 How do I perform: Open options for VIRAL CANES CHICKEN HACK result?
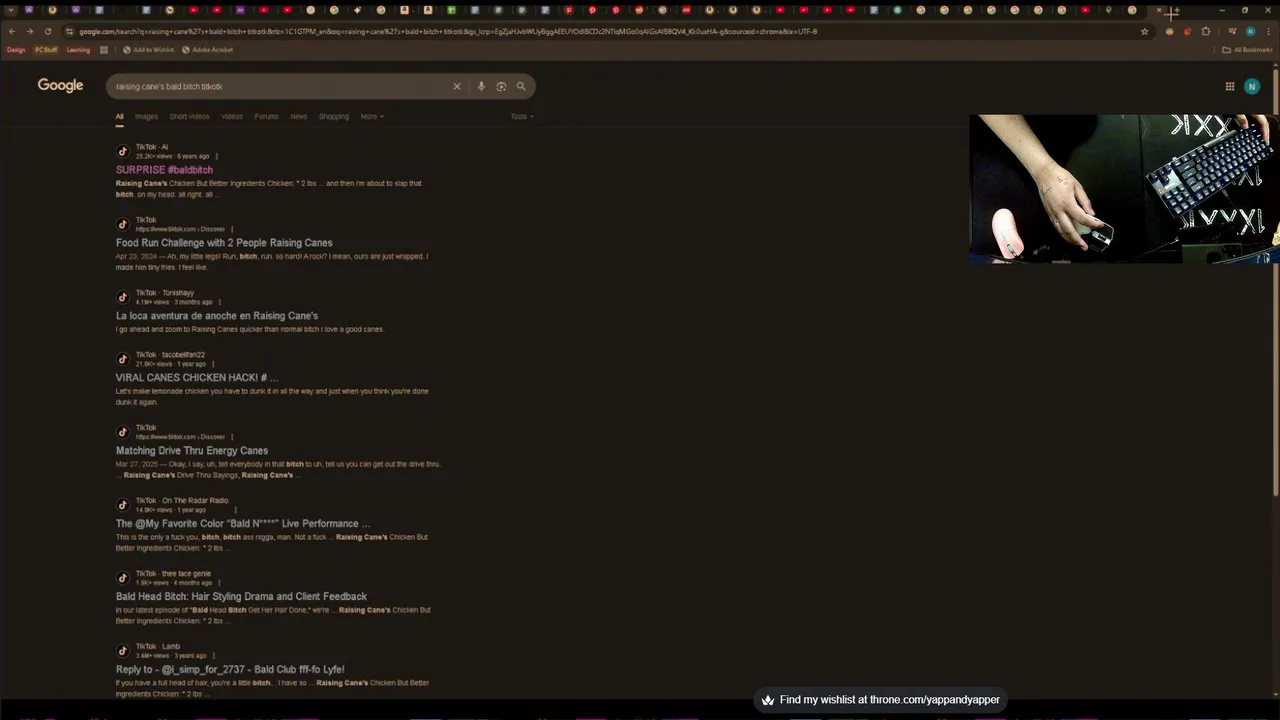[x=213, y=364]
